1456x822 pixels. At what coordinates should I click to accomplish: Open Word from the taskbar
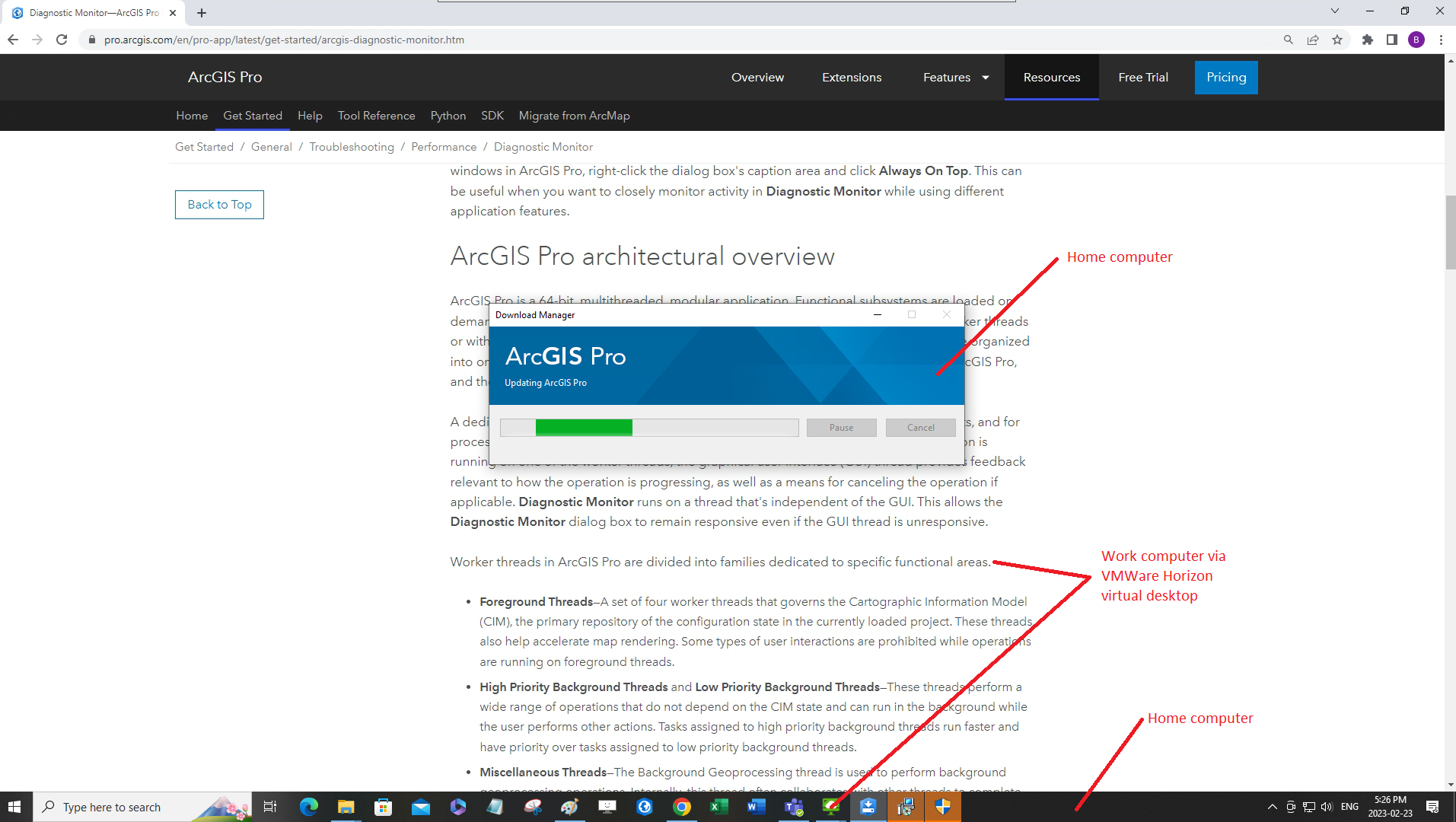756,807
